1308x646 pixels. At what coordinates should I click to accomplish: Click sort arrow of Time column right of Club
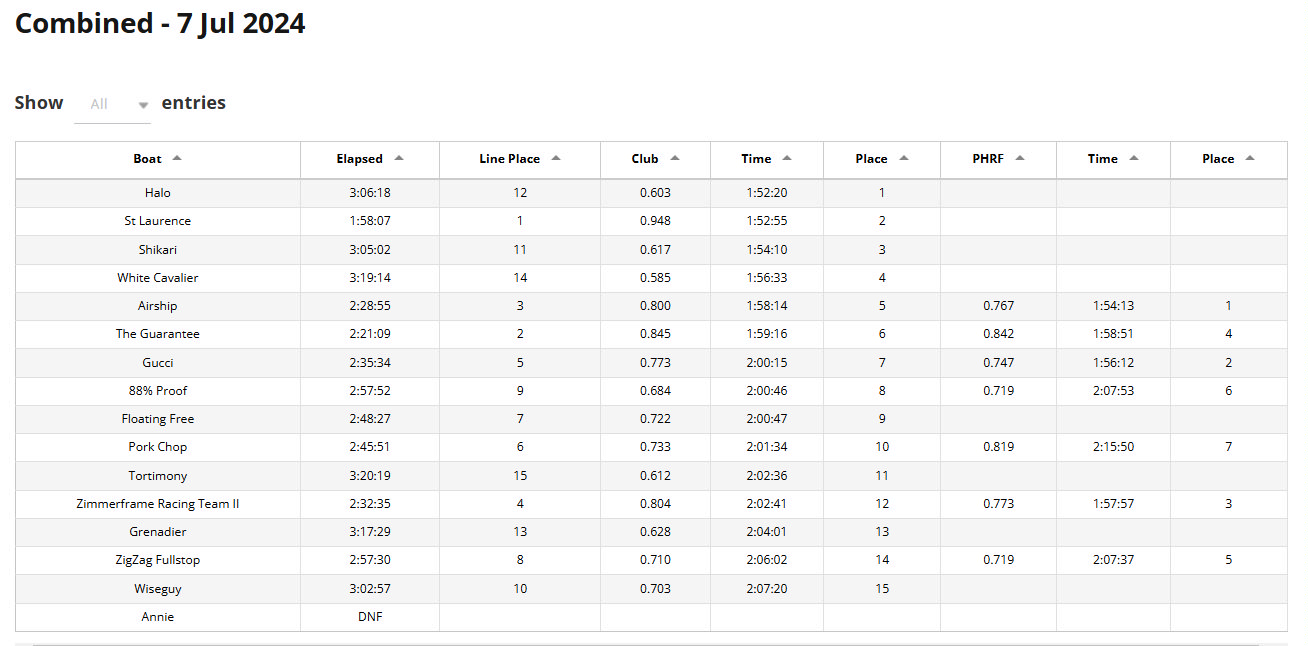pyautogui.click(x=787, y=158)
